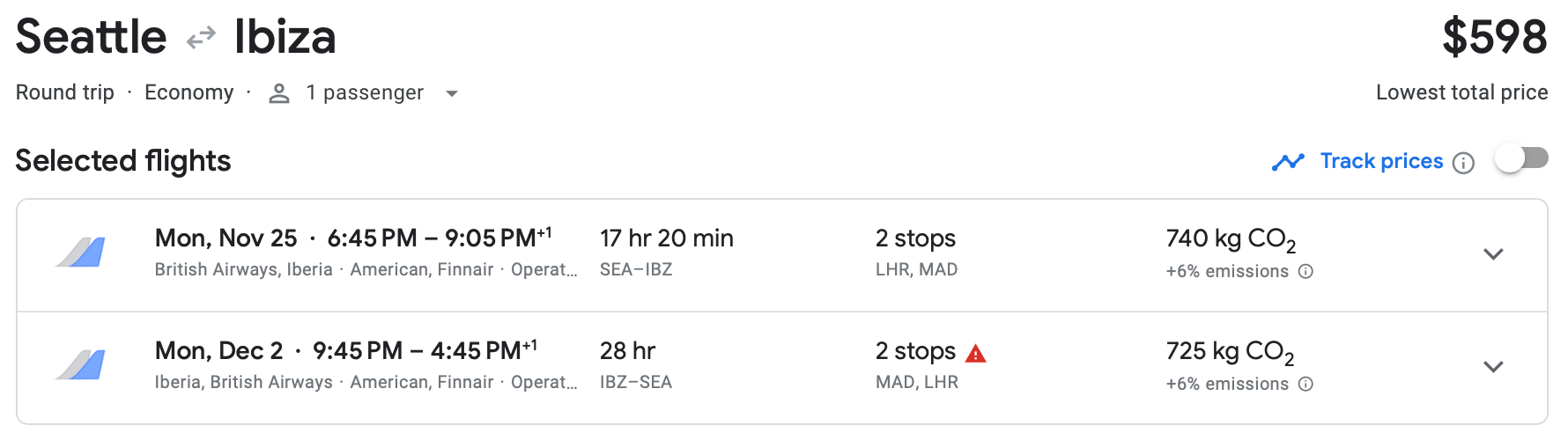
Task: Click the round-trip arrows icon between cities
Action: pos(201,38)
